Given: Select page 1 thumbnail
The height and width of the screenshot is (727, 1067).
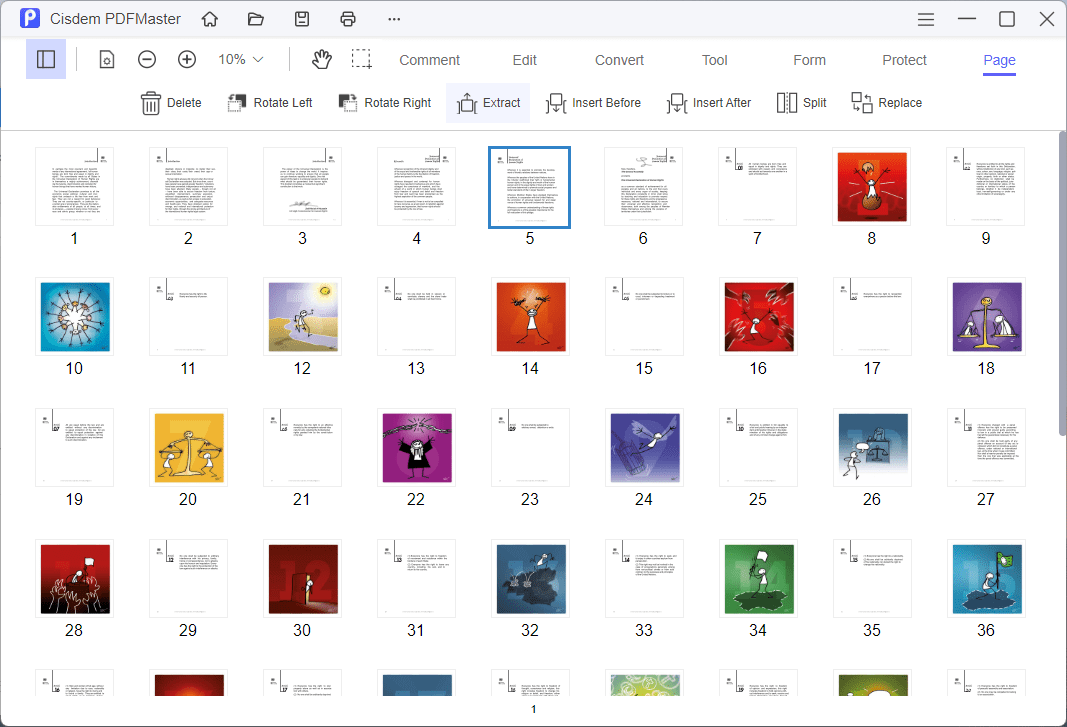Looking at the screenshot, I should point(75,187).
